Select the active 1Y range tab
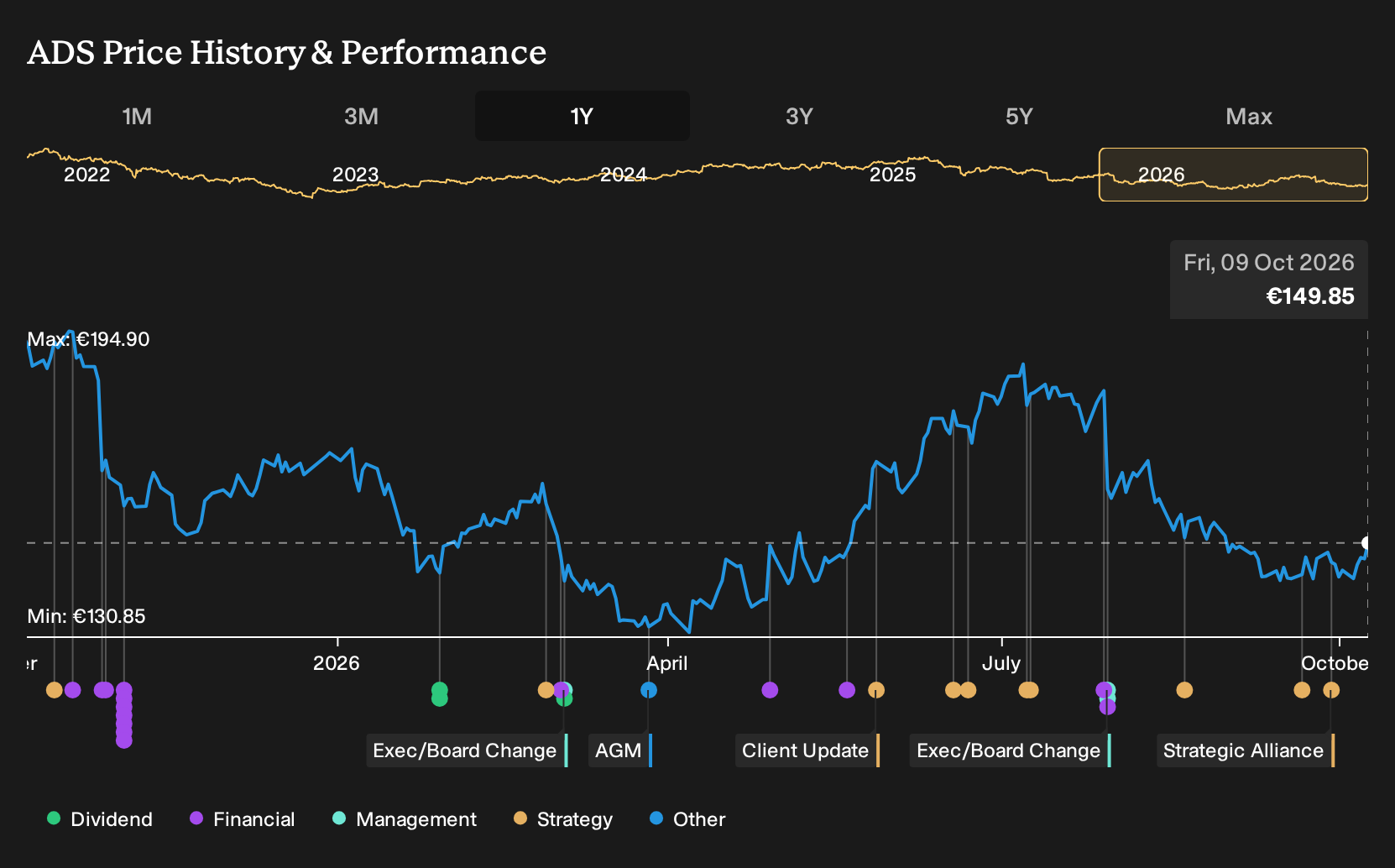Viewport: 1395px width, 868px height. click(582, 116)
